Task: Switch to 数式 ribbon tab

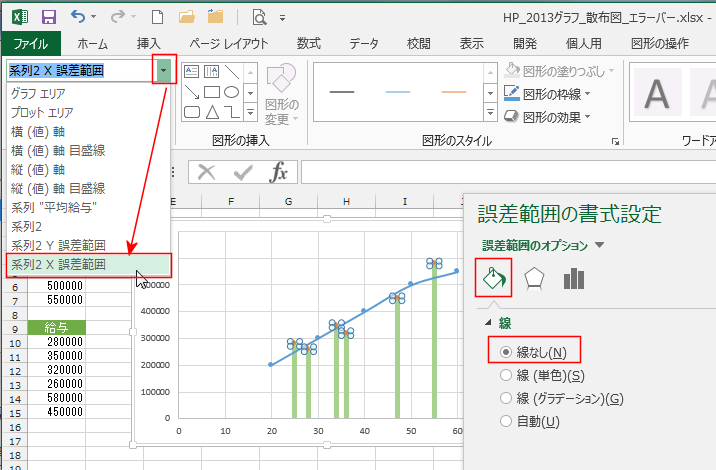Action: [x=309, y=44]
